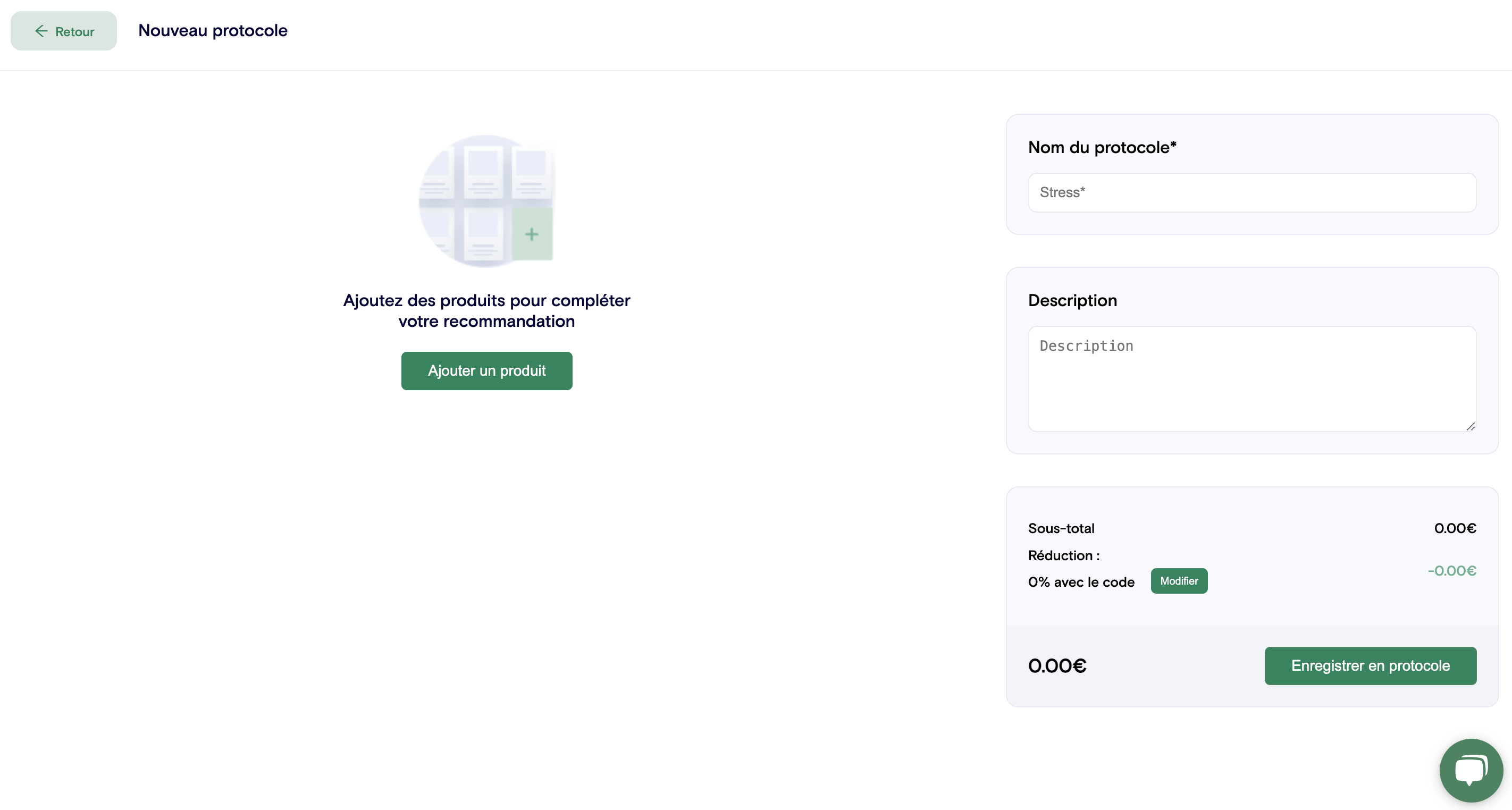
Task: Click the 0% avec le code text
Action: pyautogui.click(x=1081, y=581)
